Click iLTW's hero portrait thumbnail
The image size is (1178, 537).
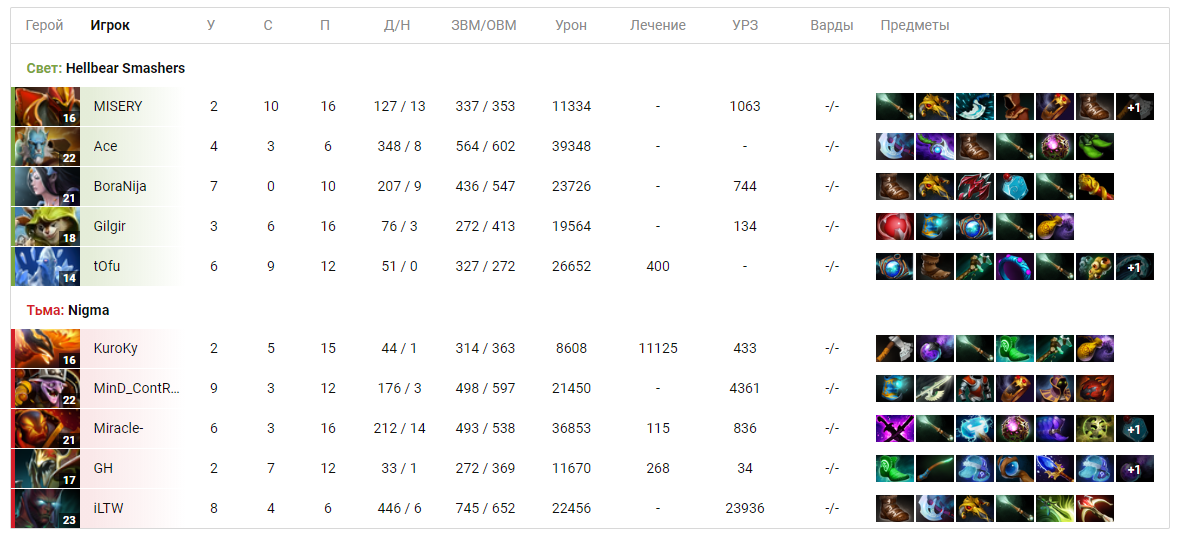(x=47, y=508)
